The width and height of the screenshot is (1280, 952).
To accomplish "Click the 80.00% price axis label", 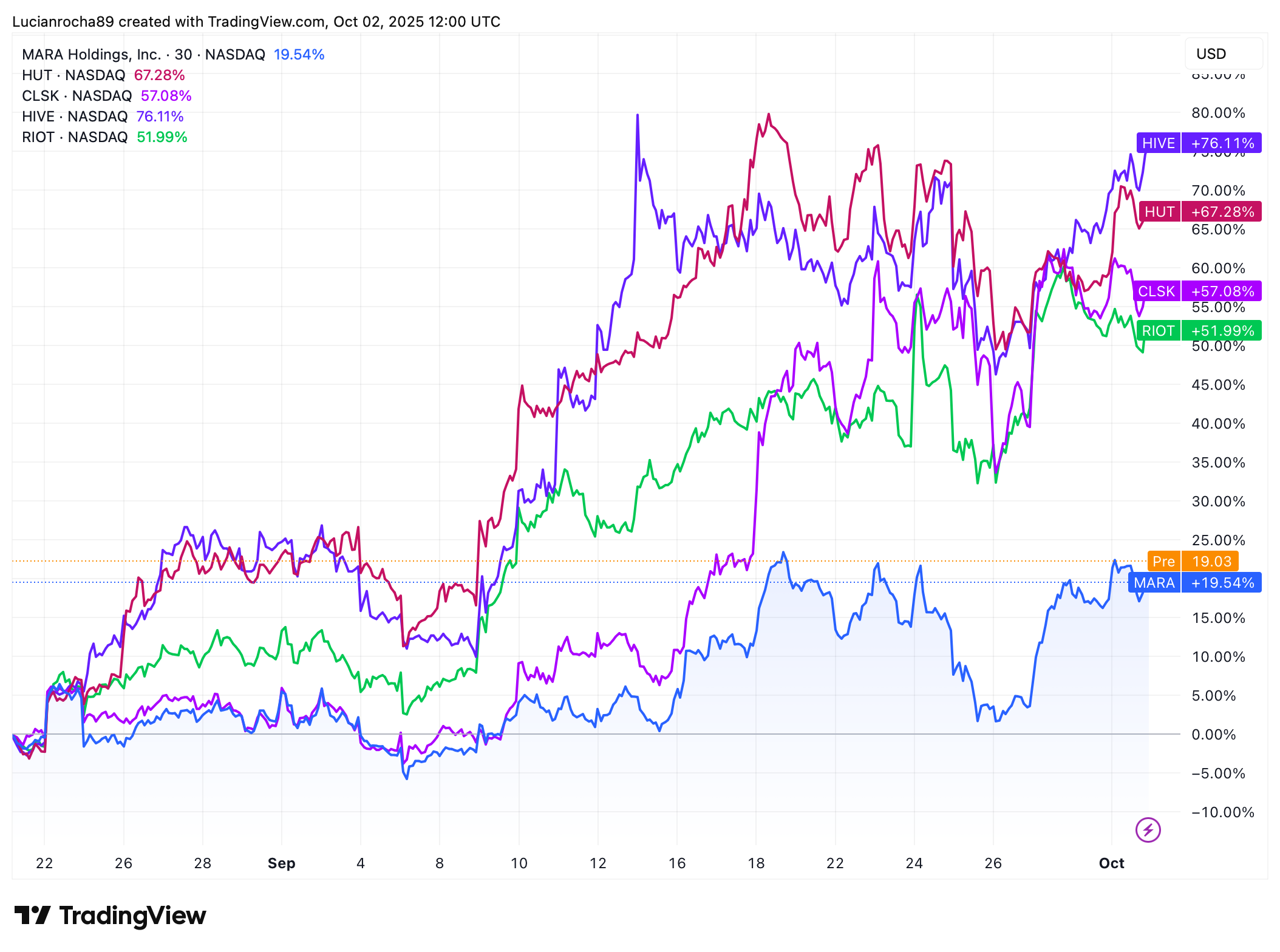I will pyautogui.click(x=1217, y=113).
